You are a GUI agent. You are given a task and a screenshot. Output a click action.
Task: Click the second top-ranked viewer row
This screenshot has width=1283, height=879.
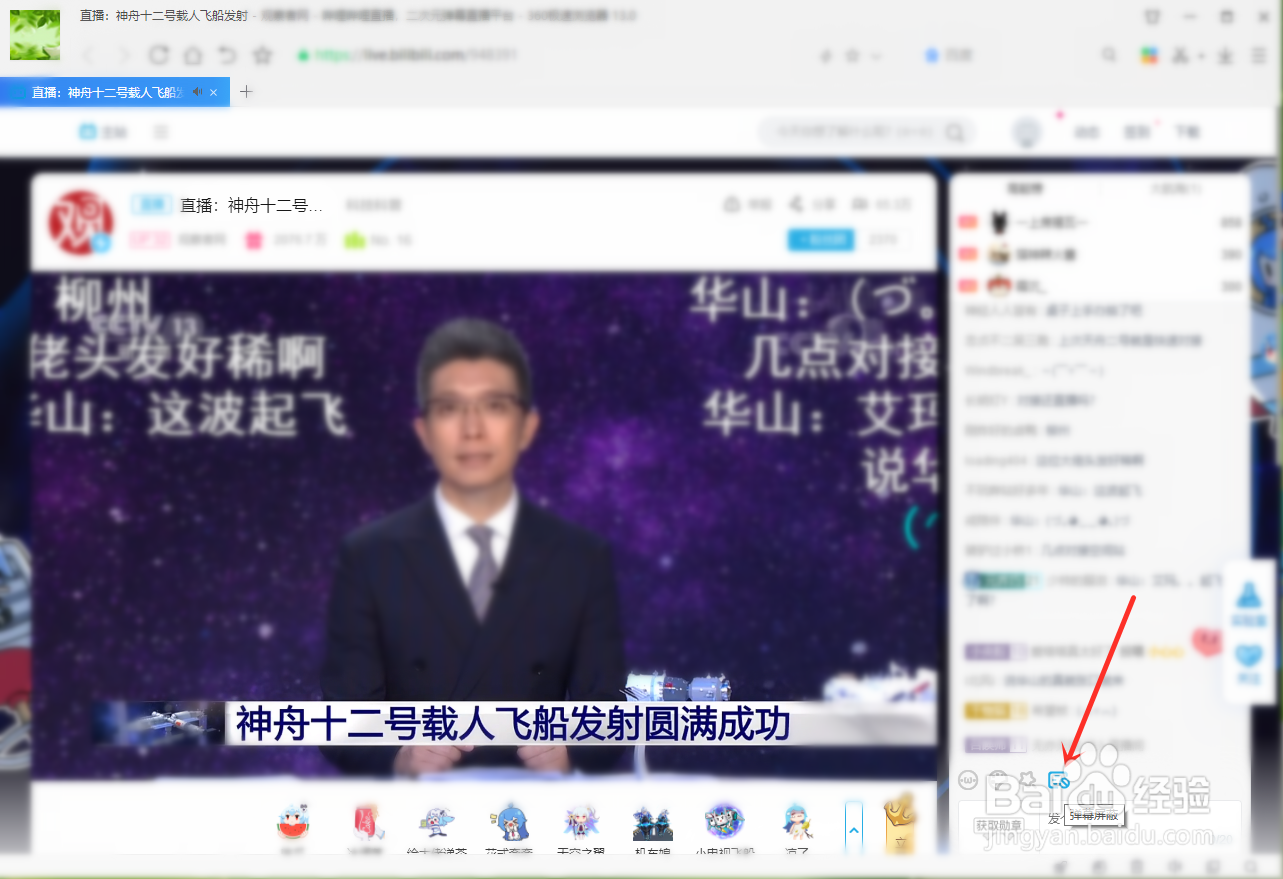pos(1100,254)
